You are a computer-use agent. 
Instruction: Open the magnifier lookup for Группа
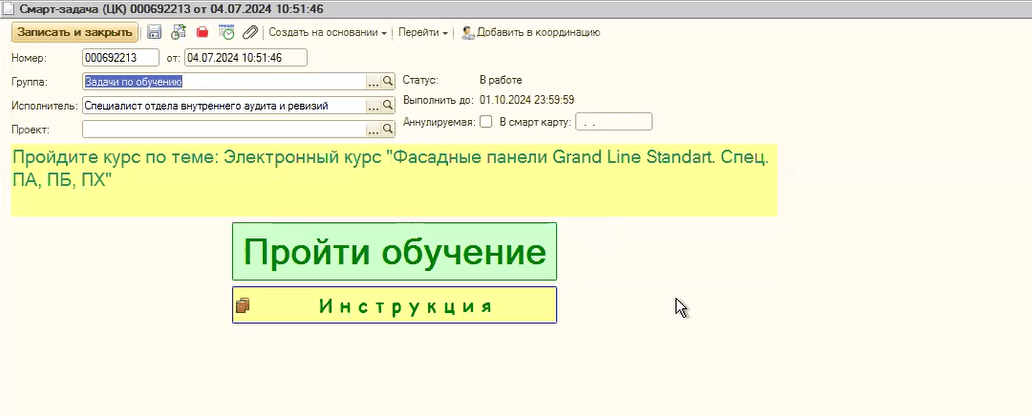[x=388, y=81]
